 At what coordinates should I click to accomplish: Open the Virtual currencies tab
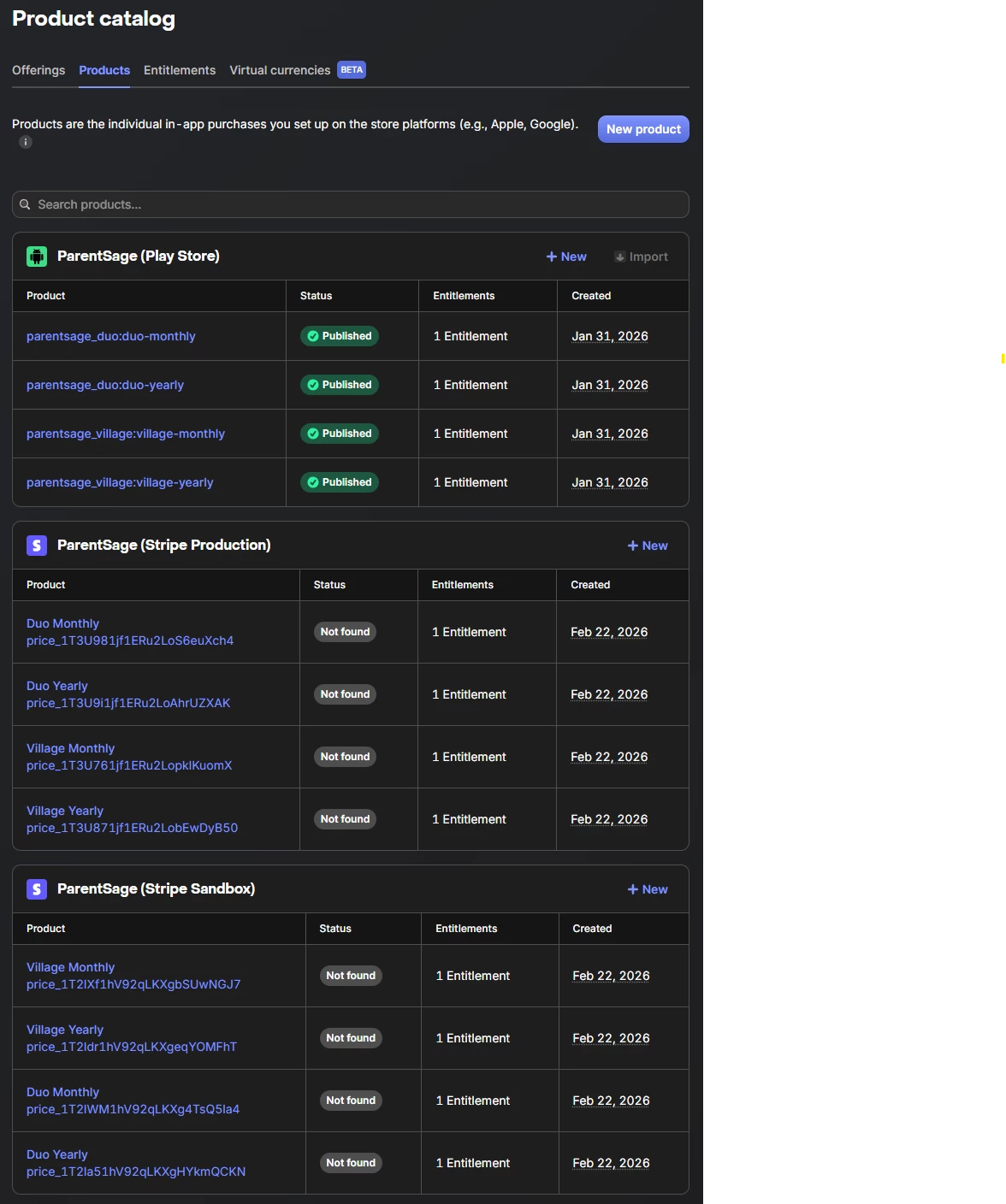click(x=280, y=70)
